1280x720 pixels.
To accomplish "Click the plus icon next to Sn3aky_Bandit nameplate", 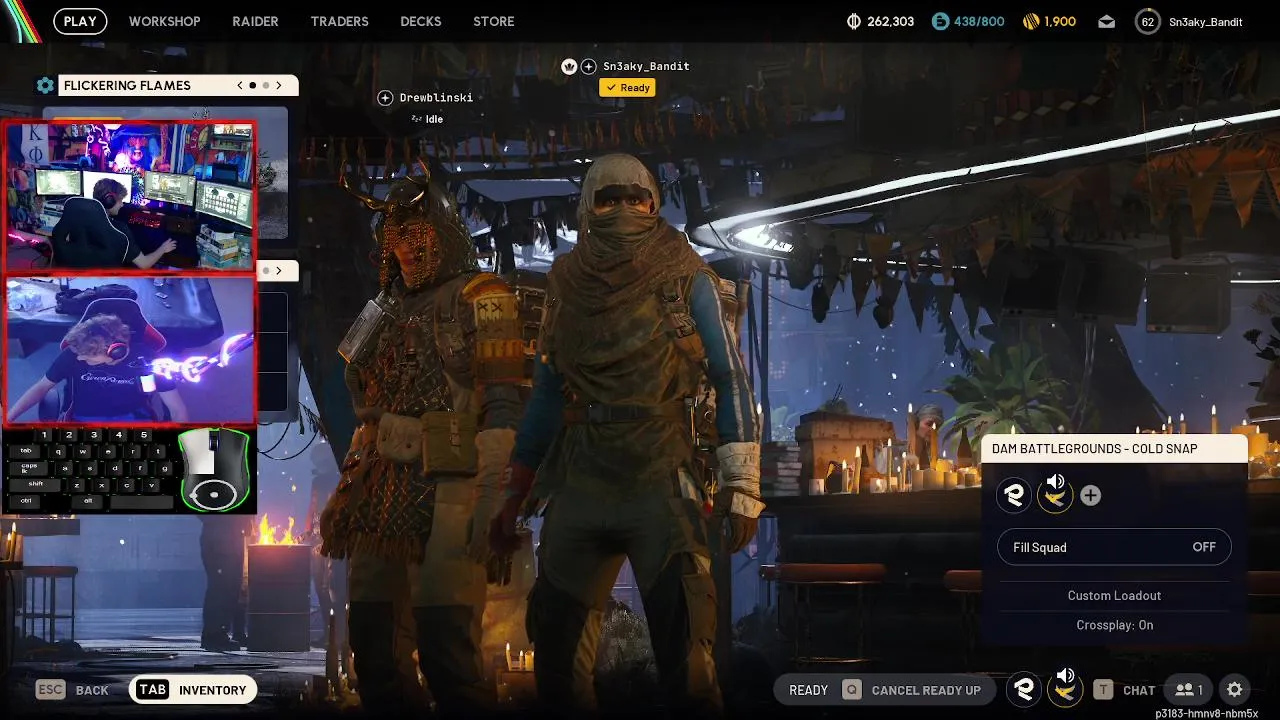I will coord(589,66).
